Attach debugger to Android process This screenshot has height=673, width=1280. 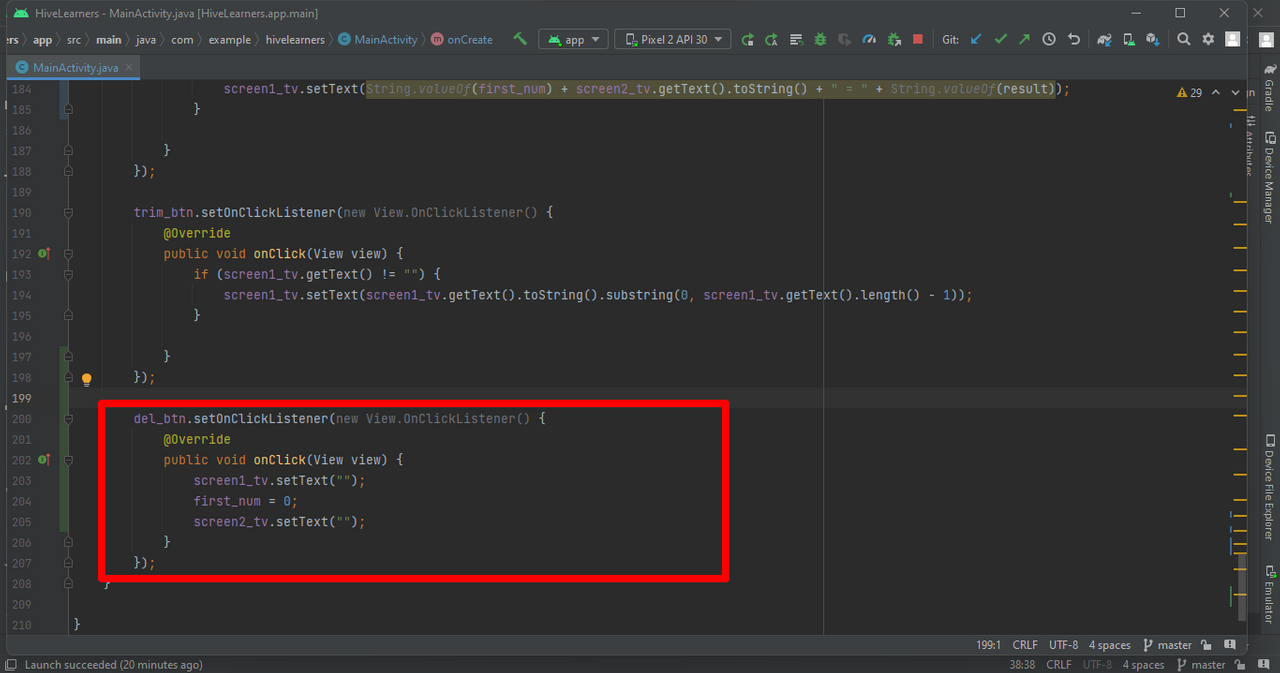point(894,39)
